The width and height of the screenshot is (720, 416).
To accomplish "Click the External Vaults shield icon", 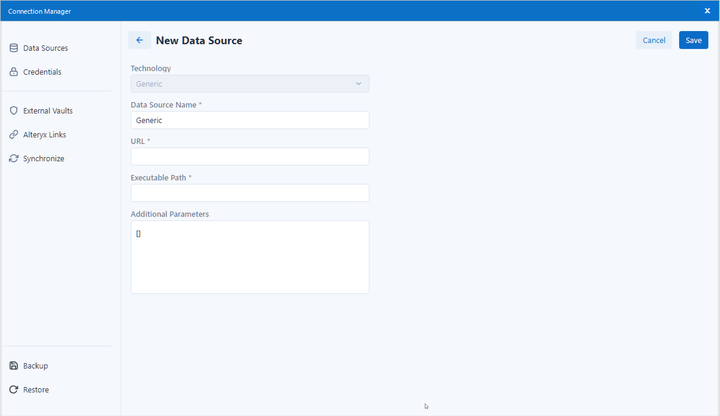I will click(x=14, y=111).
